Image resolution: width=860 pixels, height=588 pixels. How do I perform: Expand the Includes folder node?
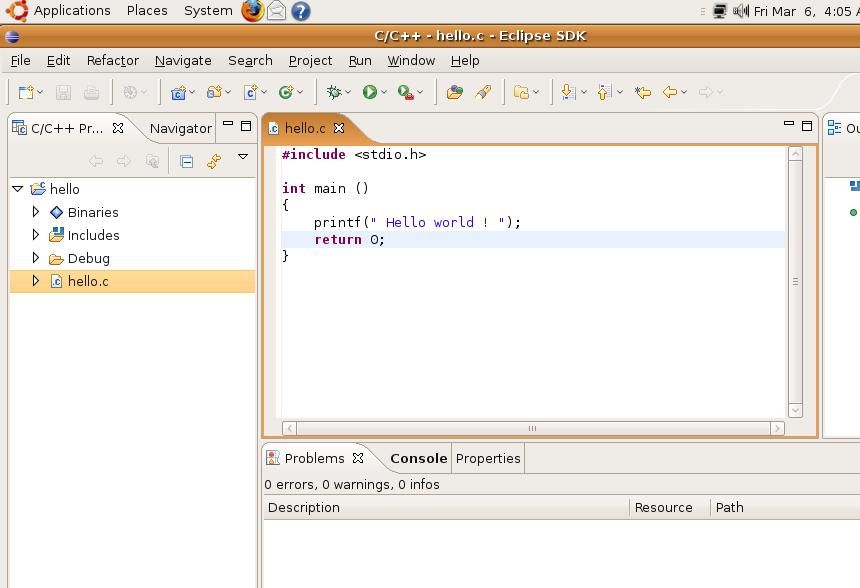pos(36,235)
